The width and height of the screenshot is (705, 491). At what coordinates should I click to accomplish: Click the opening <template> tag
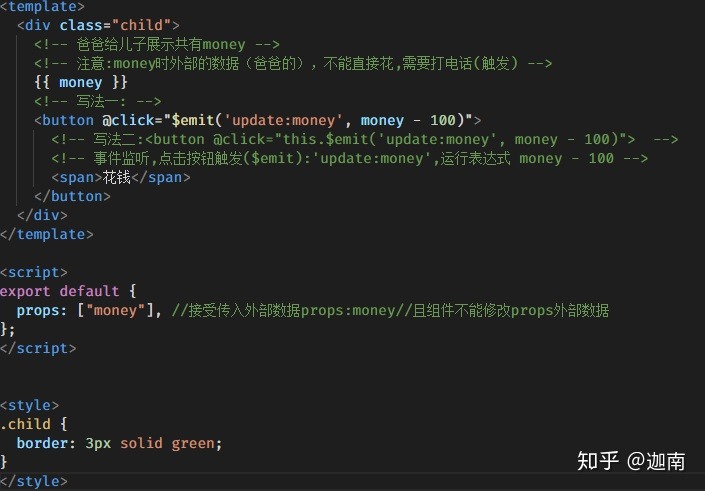coord(42,6)
